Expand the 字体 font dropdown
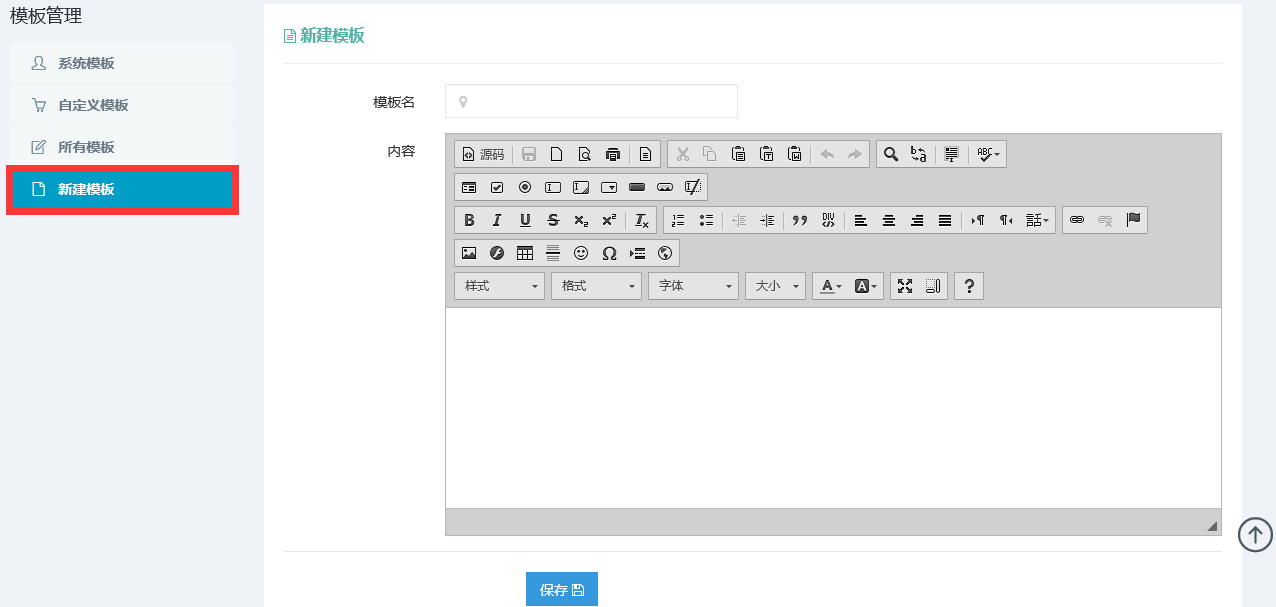Viewport: 1276px width, 607px height. point(693,286)
